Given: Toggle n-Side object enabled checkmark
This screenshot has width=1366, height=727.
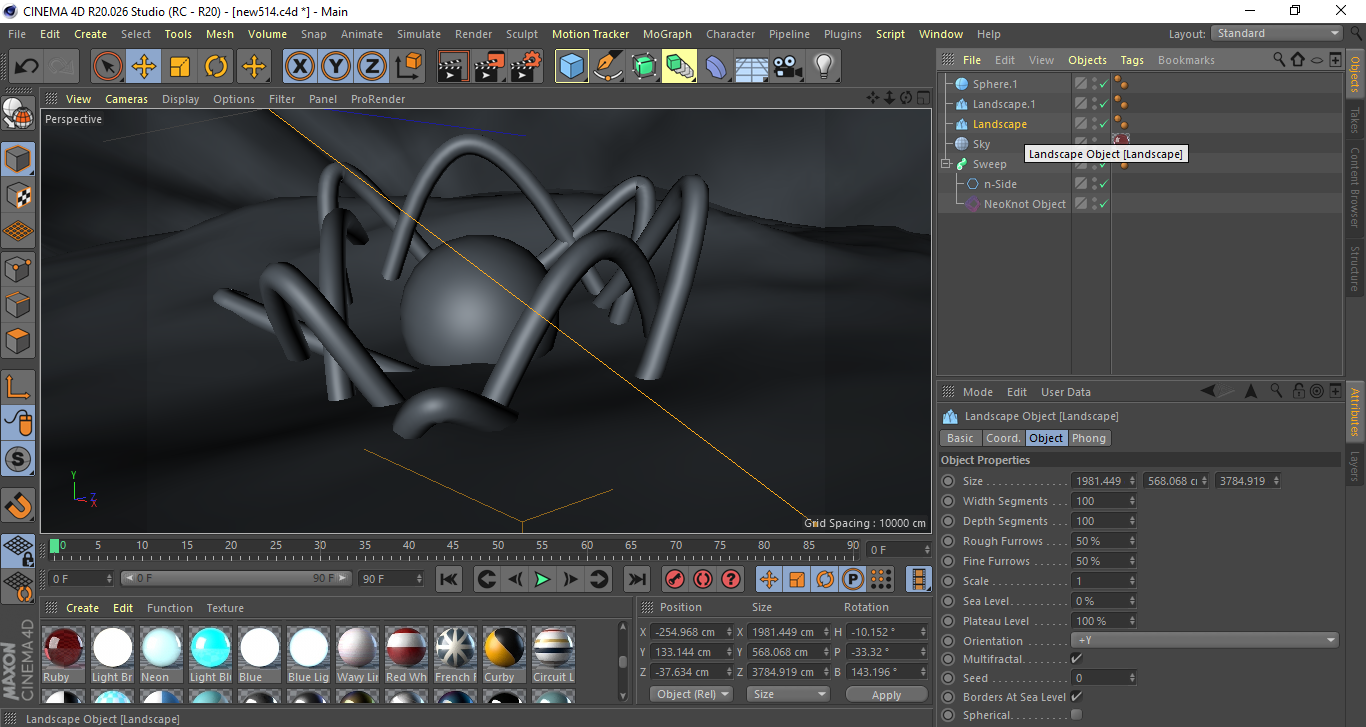Looking at the screenshot, I should point(1103,184).
